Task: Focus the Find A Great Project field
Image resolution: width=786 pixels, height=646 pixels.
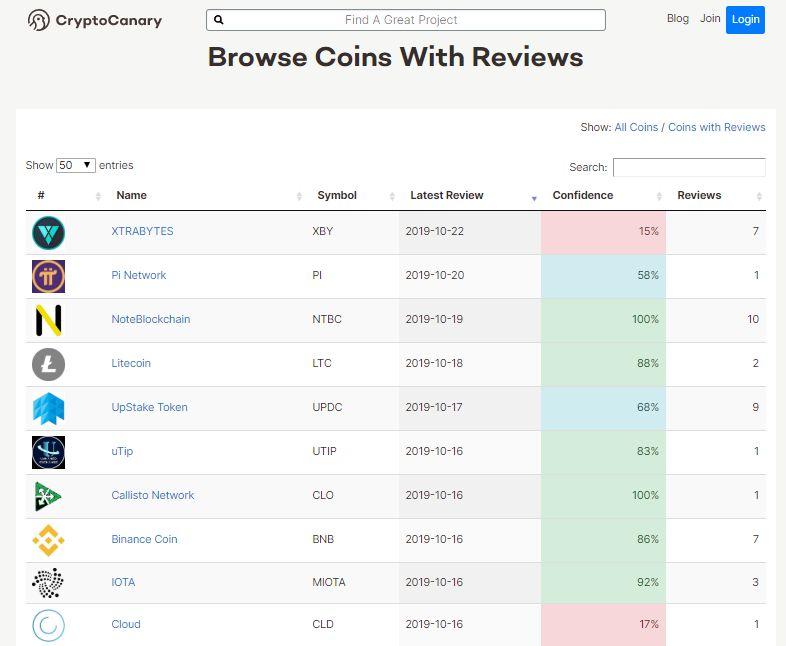Action: point(406,20)
